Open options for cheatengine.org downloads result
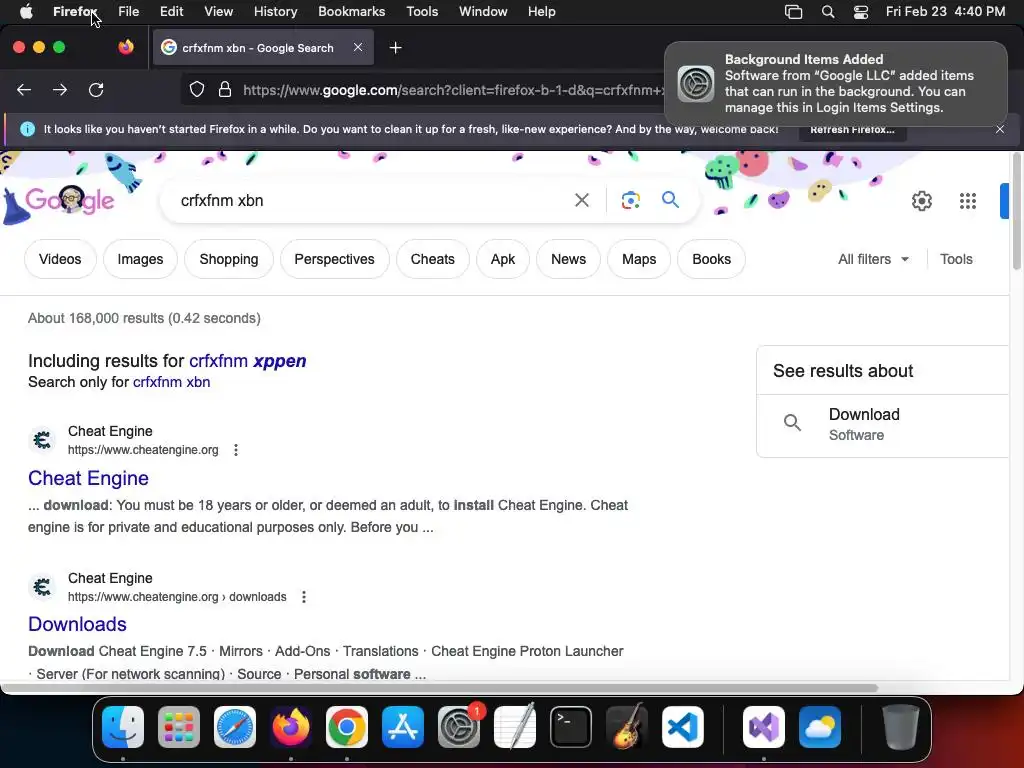This screenshot has width=1024, height=768. pyautogui.click(x=304, y=597)
